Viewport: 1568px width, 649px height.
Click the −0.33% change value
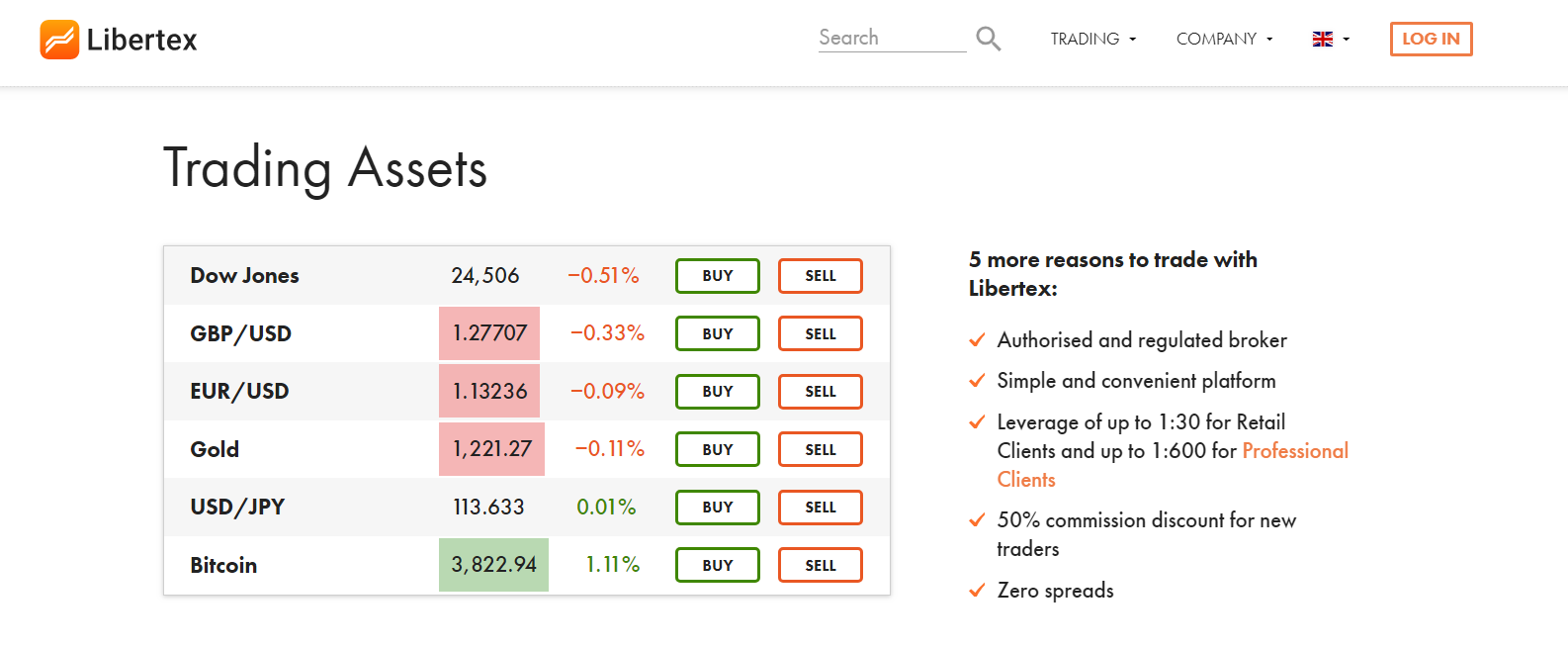(x=607, y=333)
